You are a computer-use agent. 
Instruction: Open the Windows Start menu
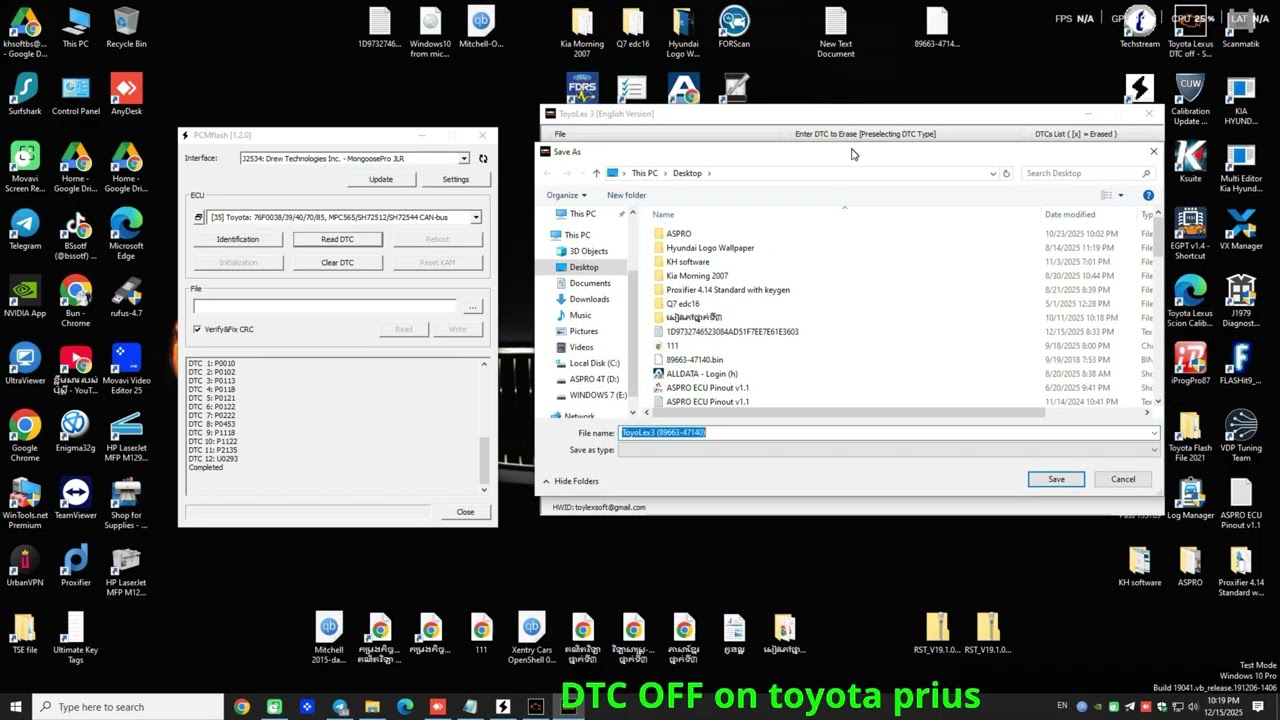coord(16,707)
